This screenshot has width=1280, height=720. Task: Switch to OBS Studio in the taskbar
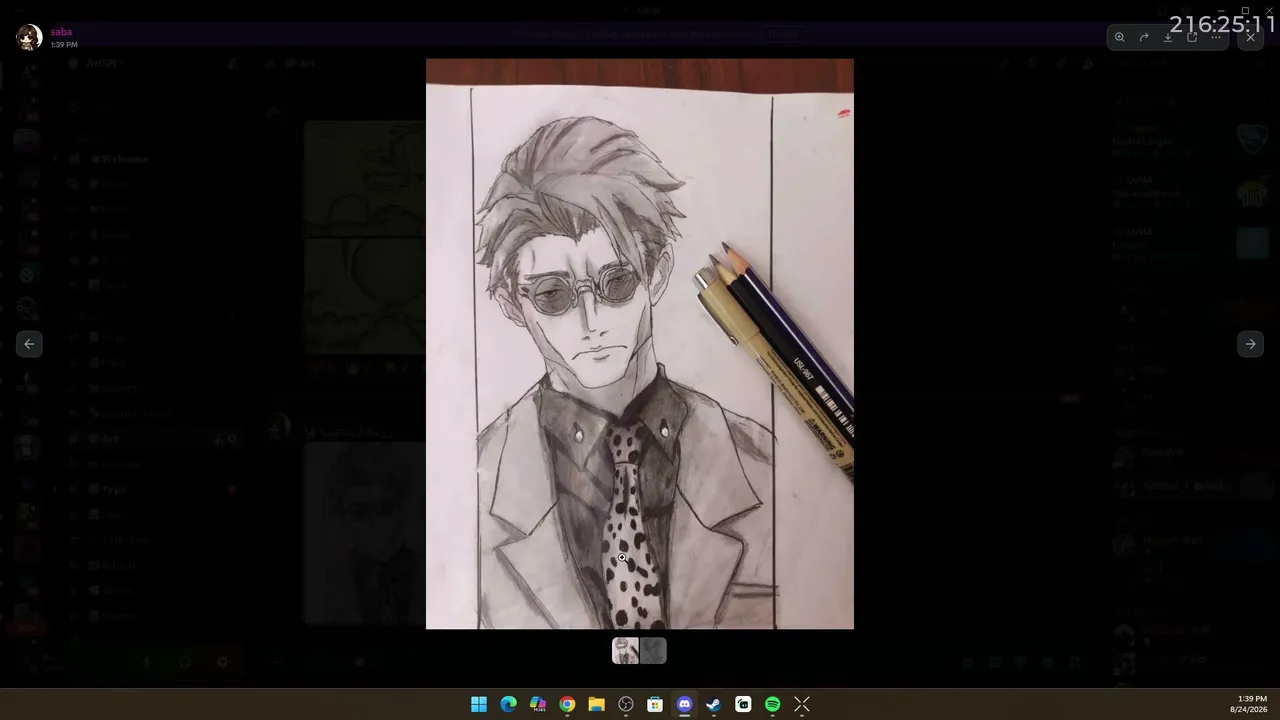click(x=626, y=705)
